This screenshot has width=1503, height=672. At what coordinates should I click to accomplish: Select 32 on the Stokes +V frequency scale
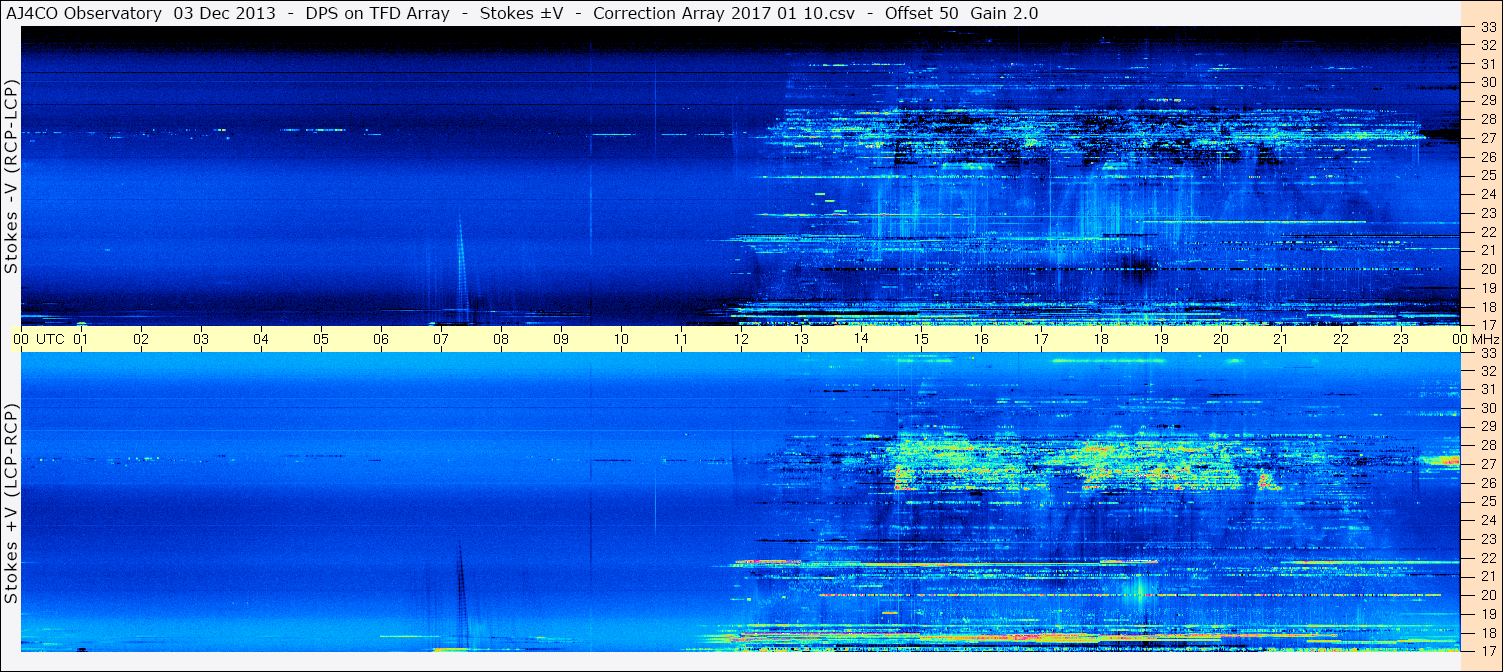[x=1487, y=370]
